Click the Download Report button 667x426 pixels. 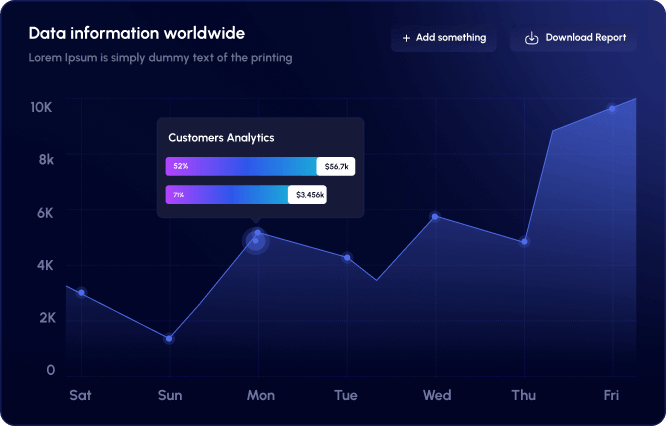pyautogui.click(x=573, y=38)
